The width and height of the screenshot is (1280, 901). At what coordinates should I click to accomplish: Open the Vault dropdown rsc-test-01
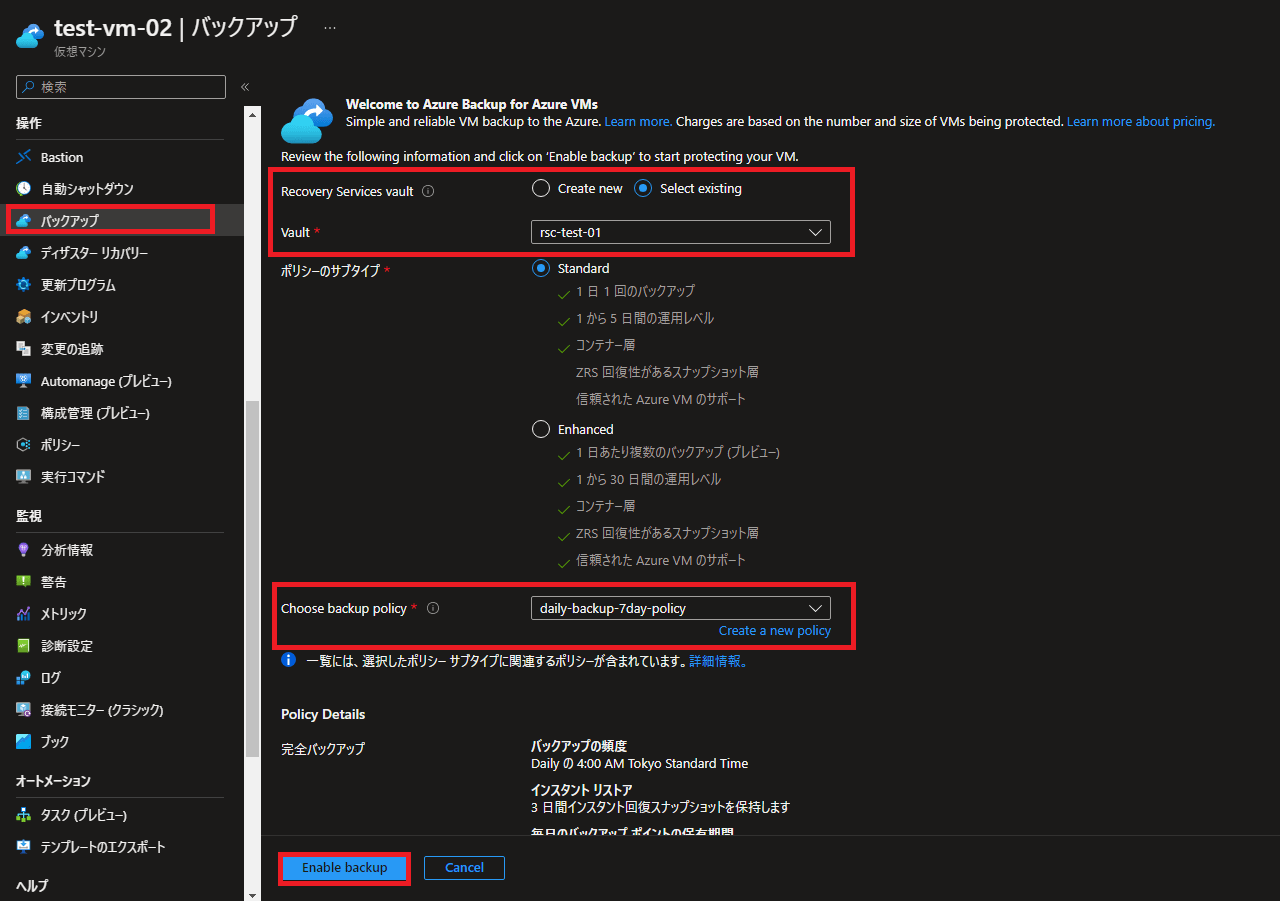[680, 232]
